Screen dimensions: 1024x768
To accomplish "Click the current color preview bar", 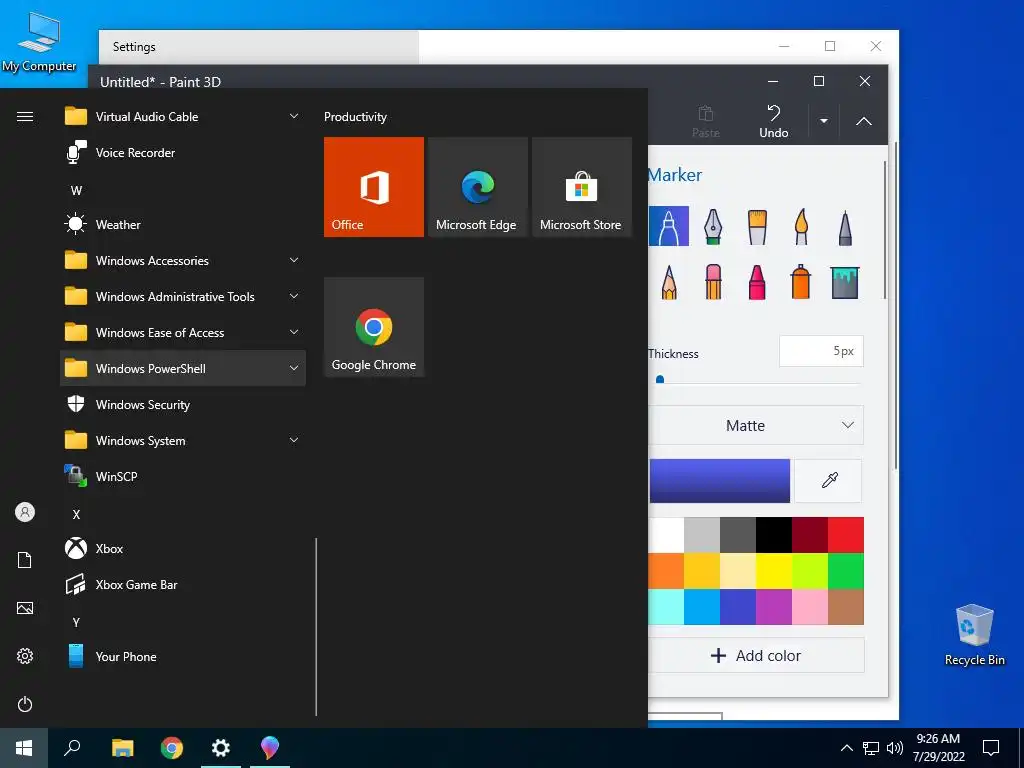I will coord(720,481).
